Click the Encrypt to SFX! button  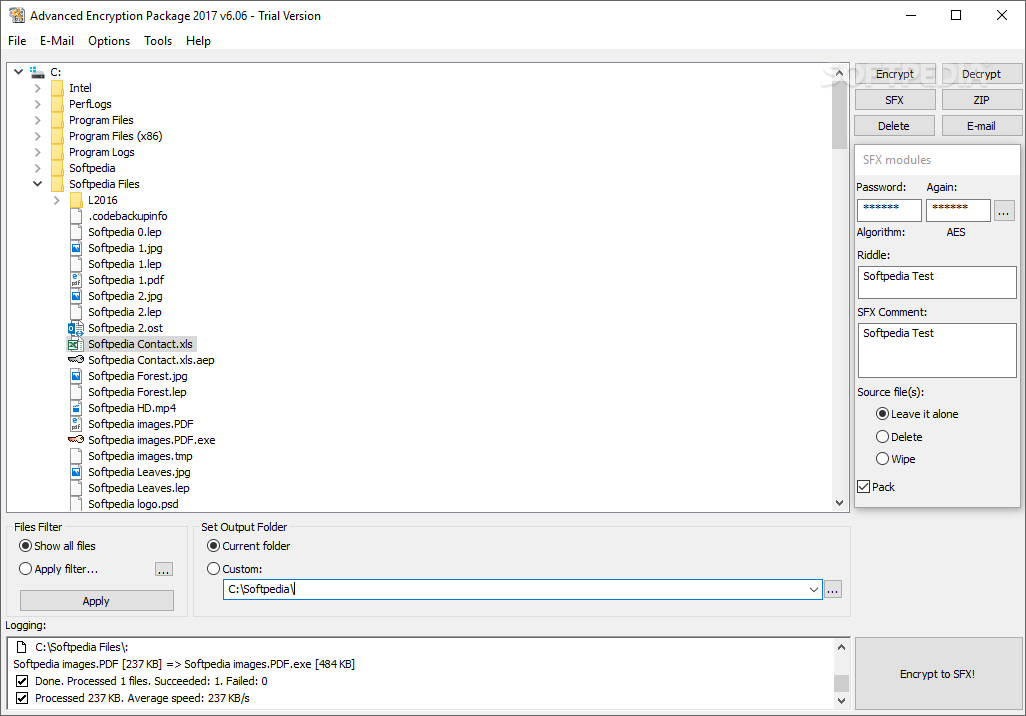(x=938, y=674)
